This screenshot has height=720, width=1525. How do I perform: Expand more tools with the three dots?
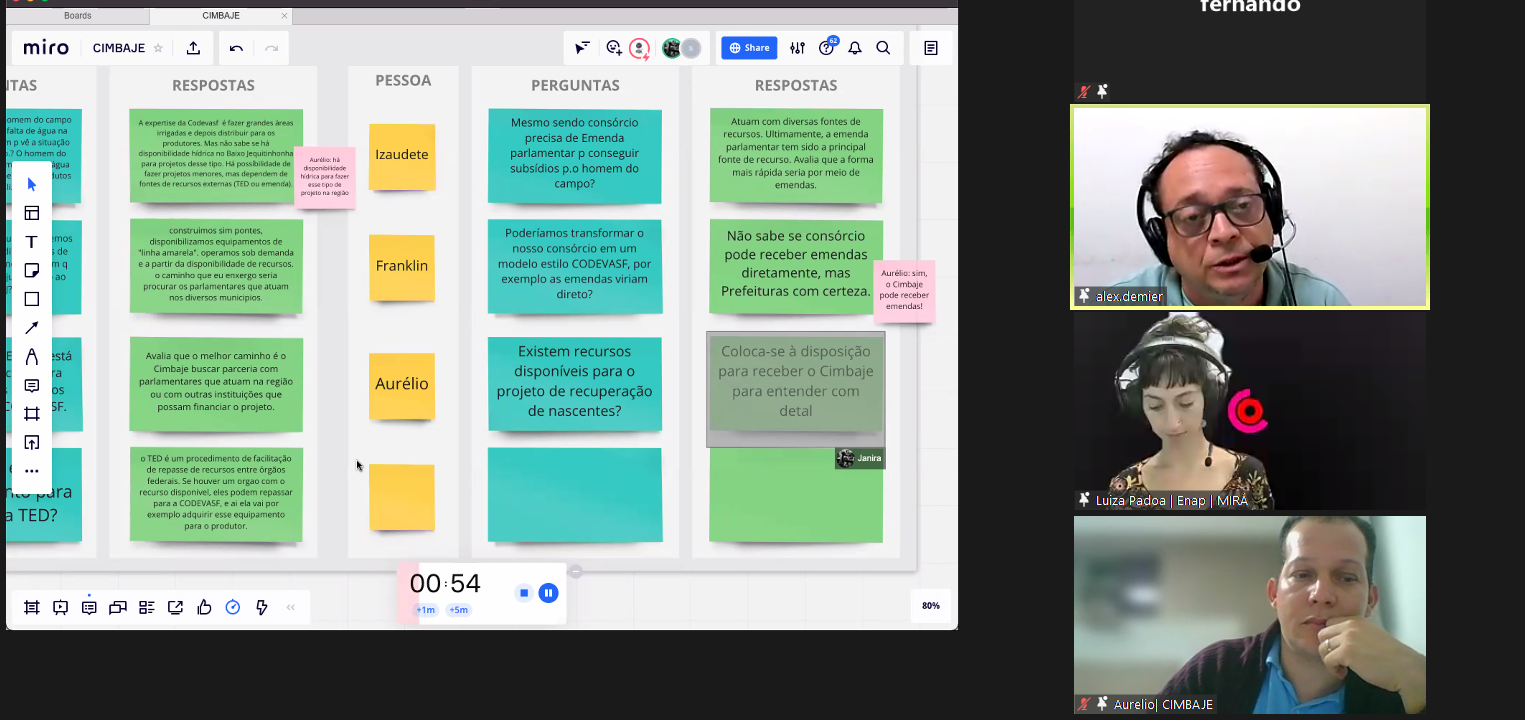pyautogui.click(x=31, y=471)
